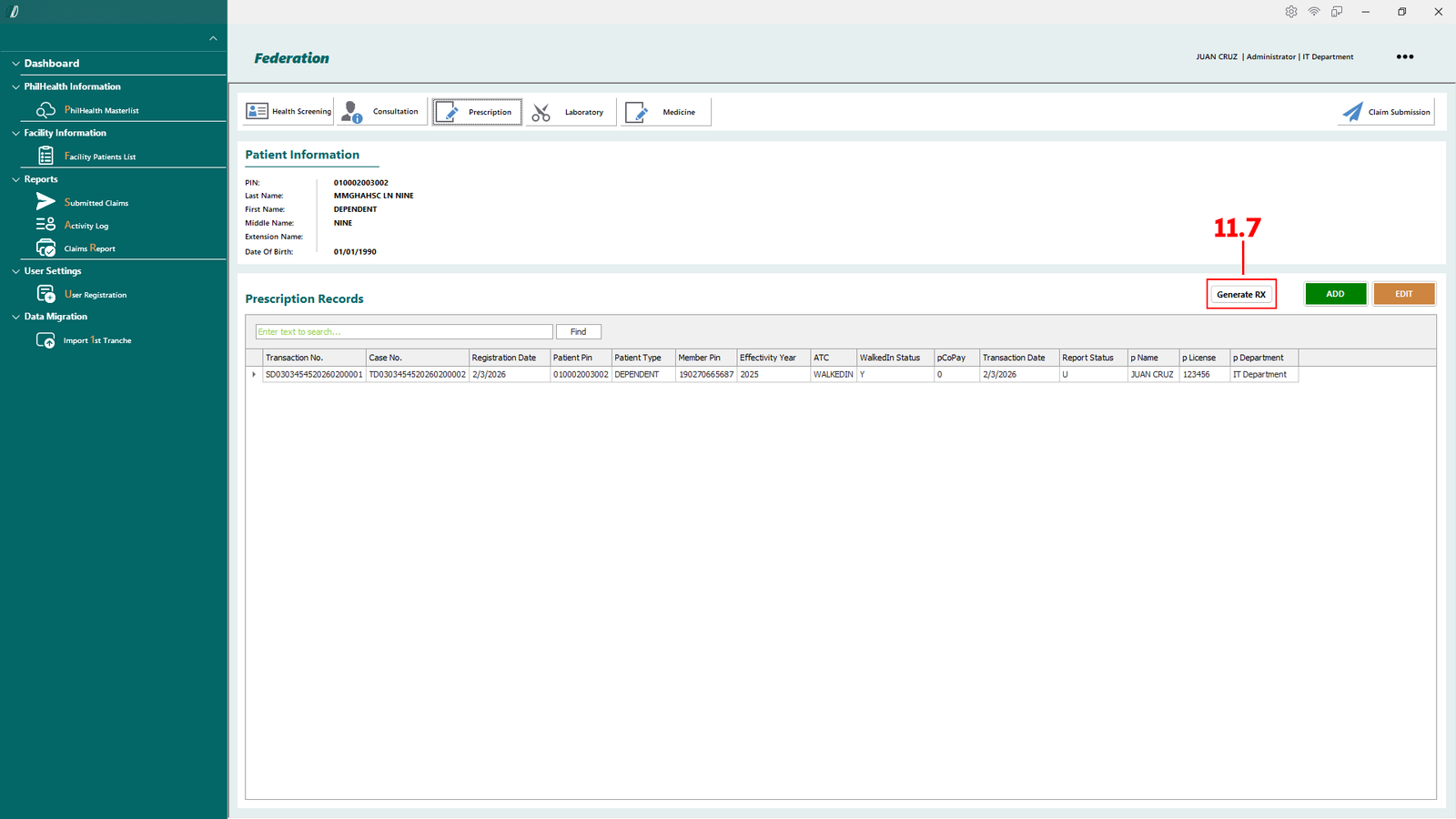Collapse the Reports section
This screenshot has width=1456, height=819.
click(x=15, y=179)
